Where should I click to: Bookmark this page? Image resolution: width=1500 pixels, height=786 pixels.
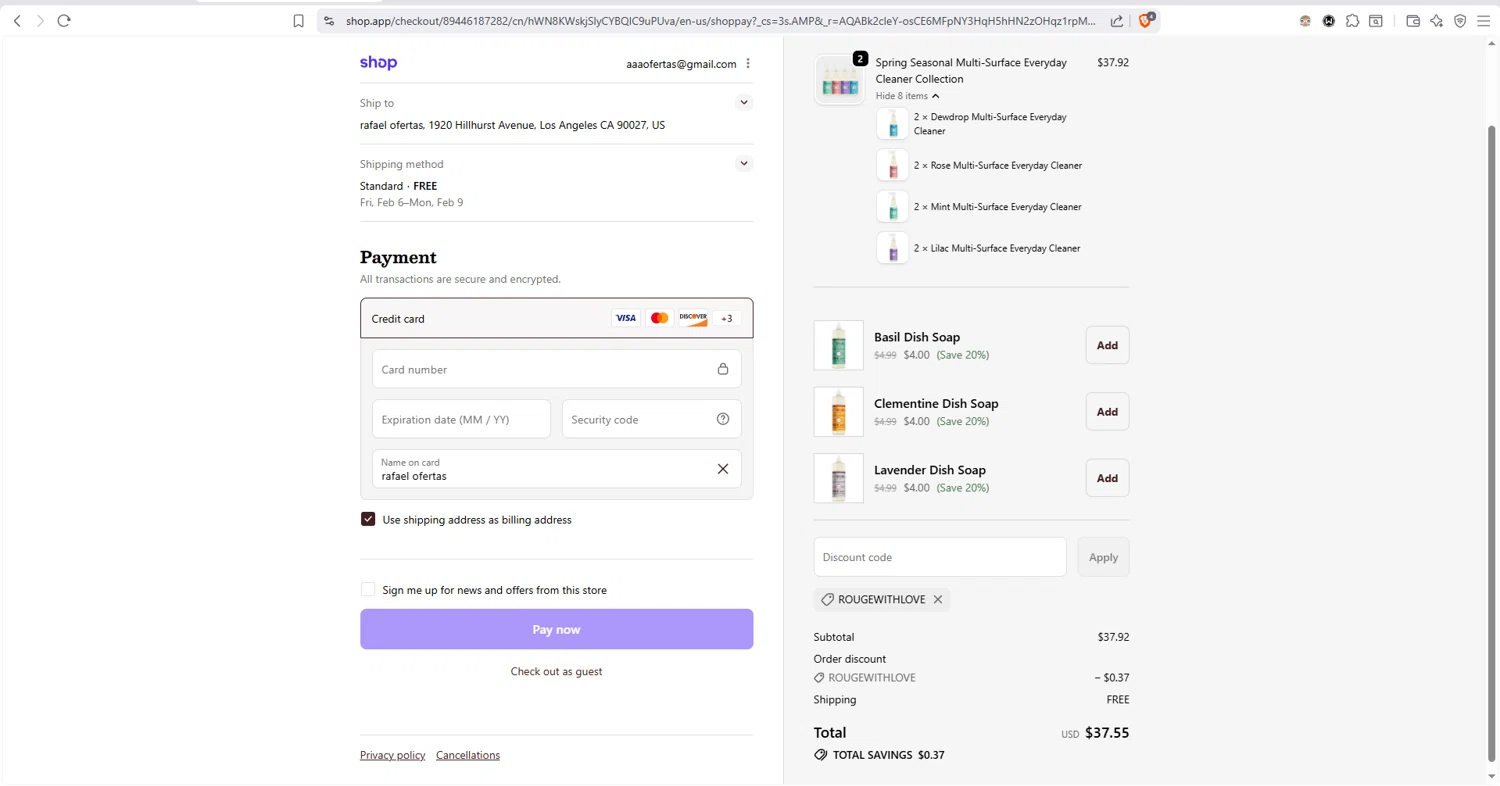point(298,21)
